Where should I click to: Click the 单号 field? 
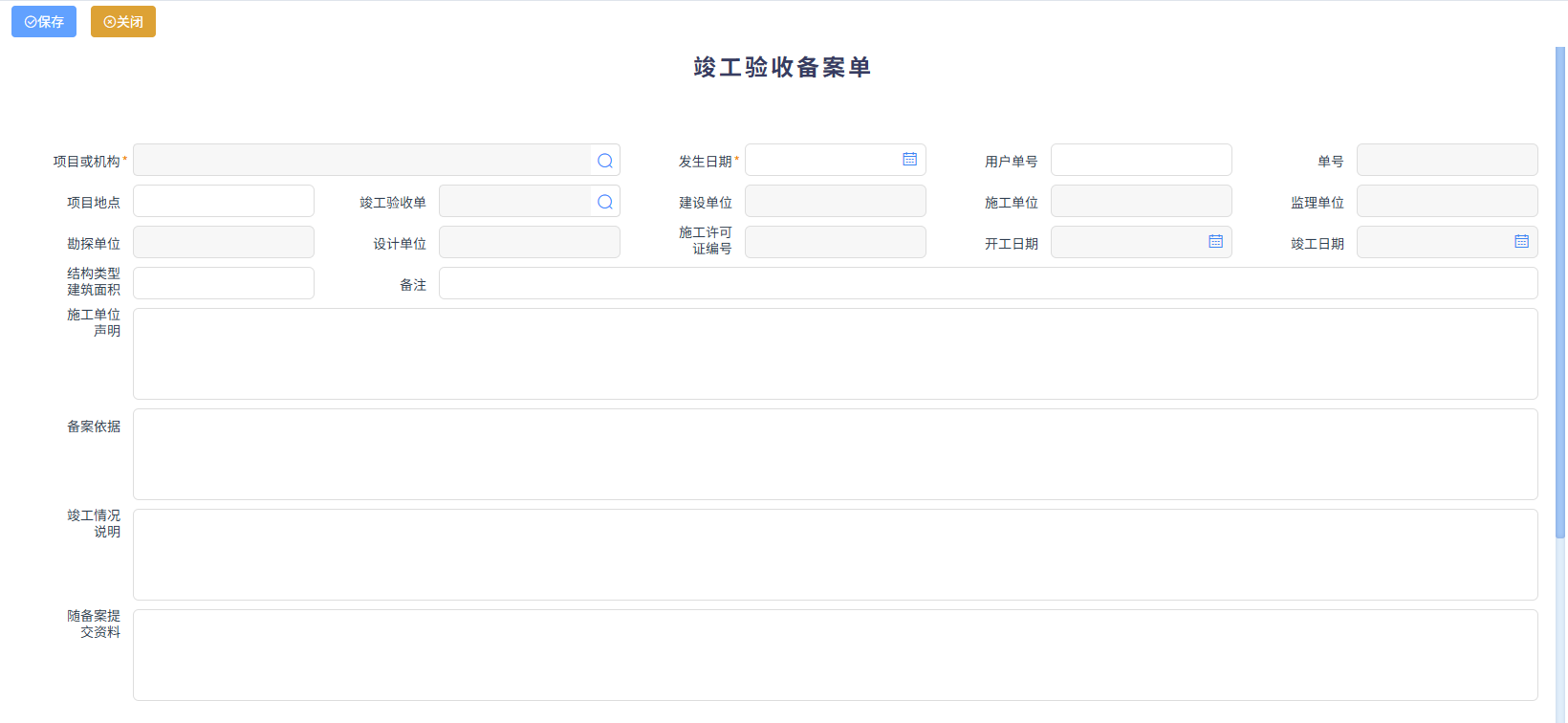click(x=1448, y=160)
